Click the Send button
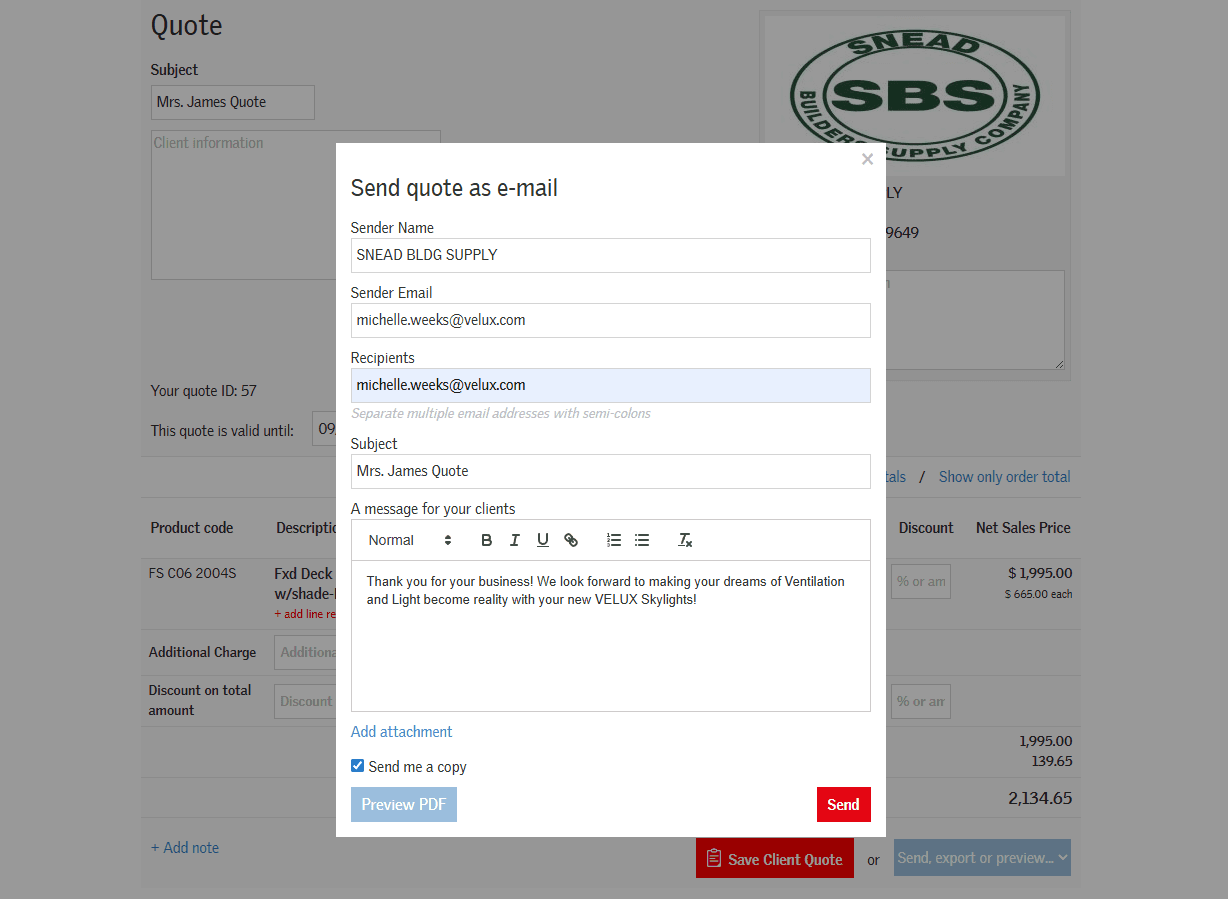This screenshot has width=1228, height=899. [843, 805]
